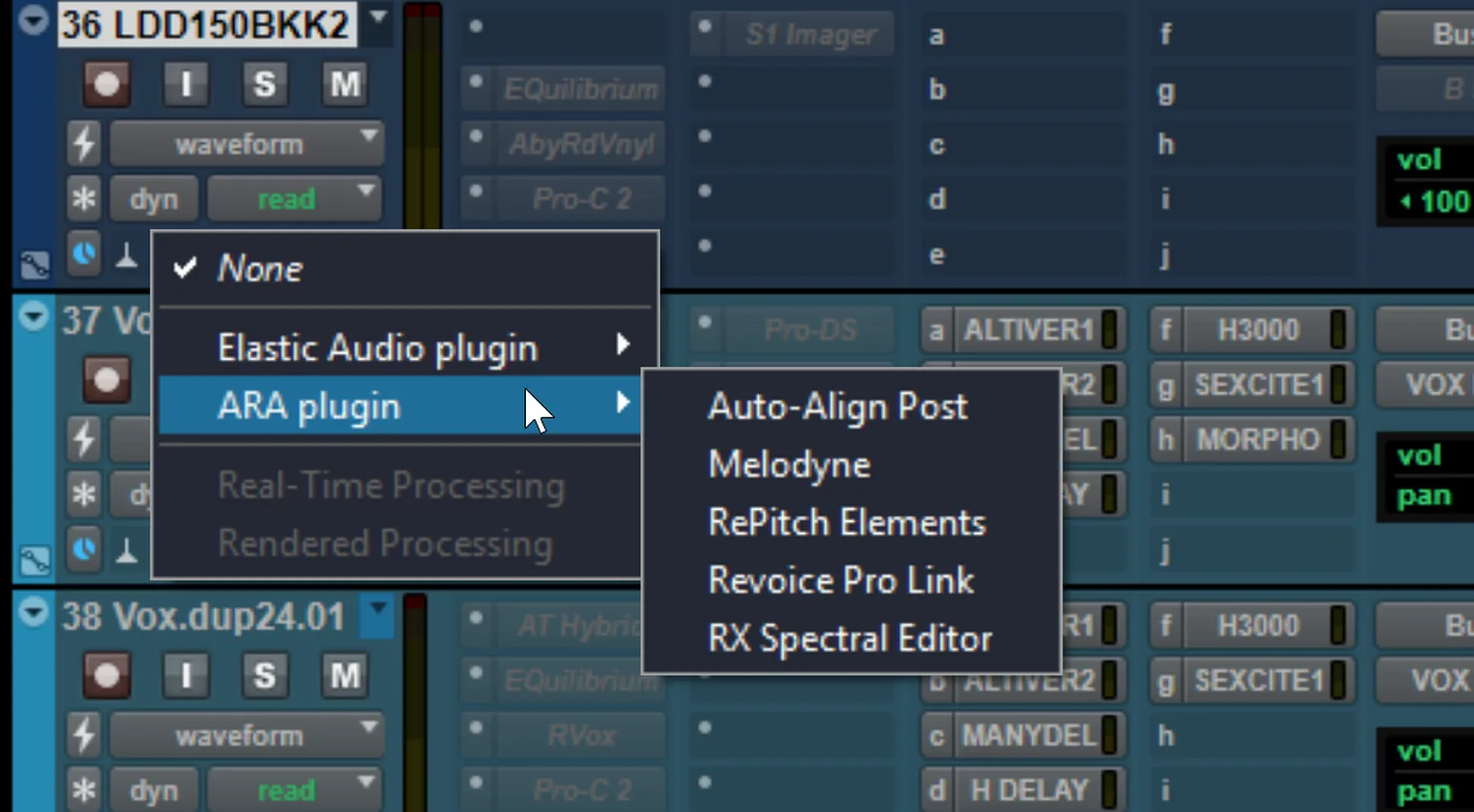Open track 38 automation read dropdown

click(x=295, y=791)
